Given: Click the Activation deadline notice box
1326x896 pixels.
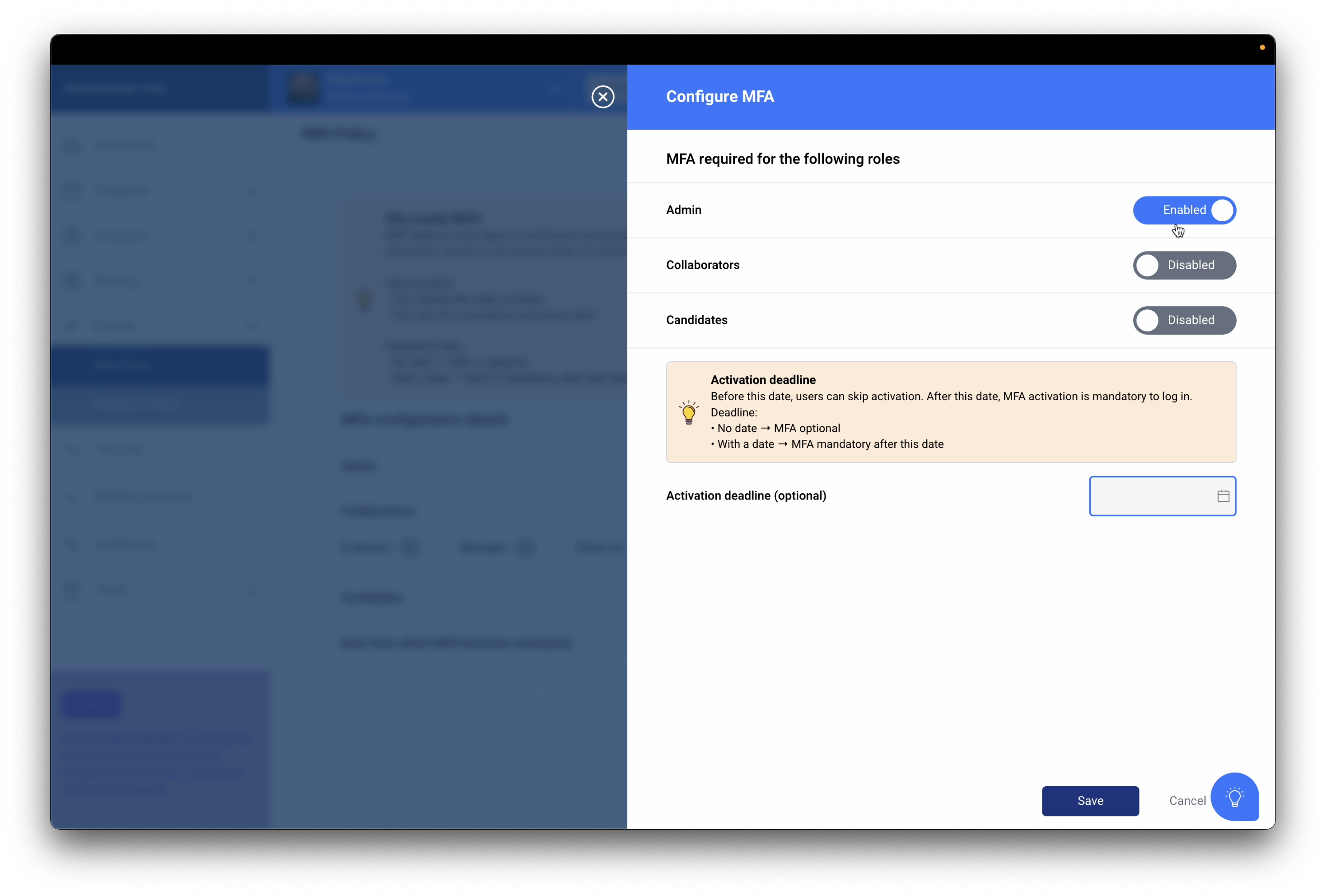Looking at the screenshot, I should coord(951,412).
